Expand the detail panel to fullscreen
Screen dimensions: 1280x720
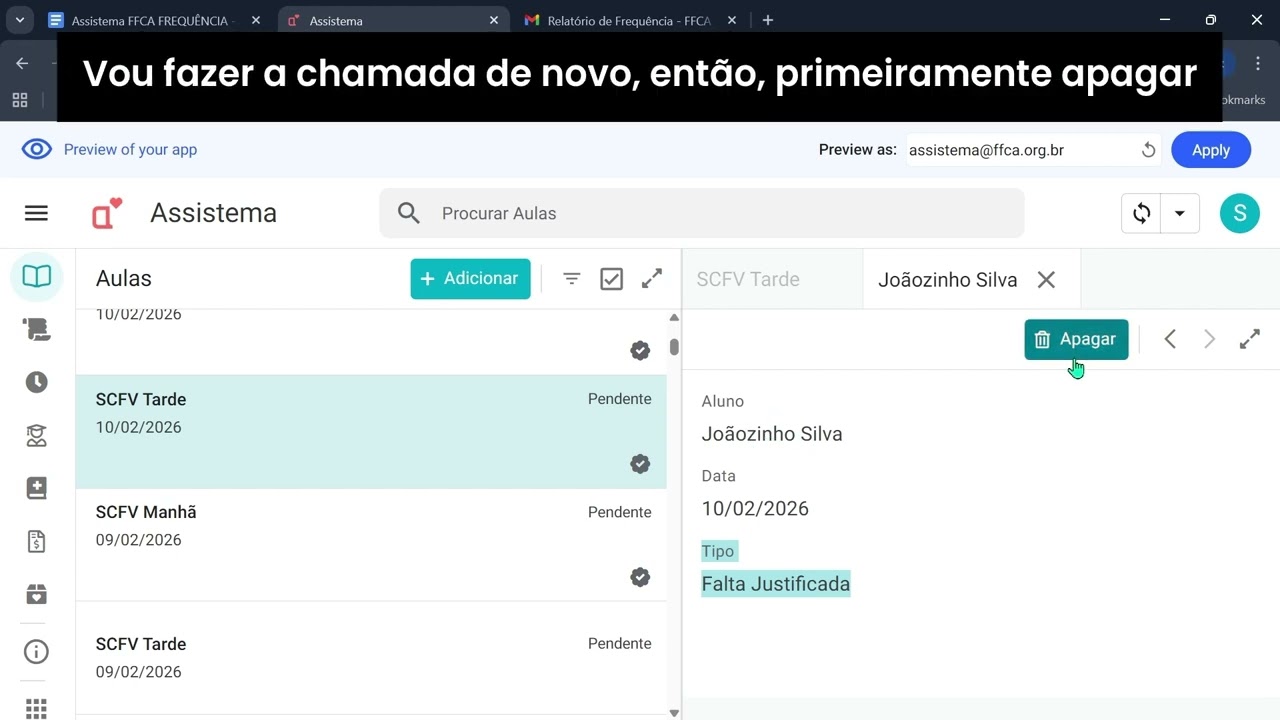pyautogui.click(x=1250, y=339)
